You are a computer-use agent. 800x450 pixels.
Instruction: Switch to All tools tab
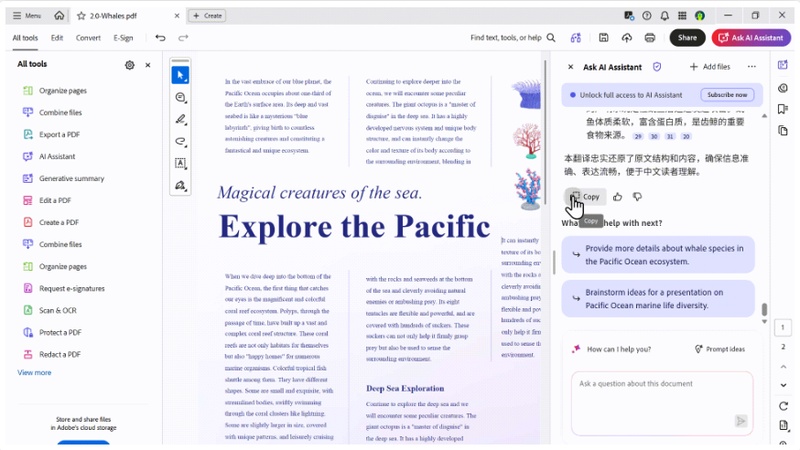point(25,38)
